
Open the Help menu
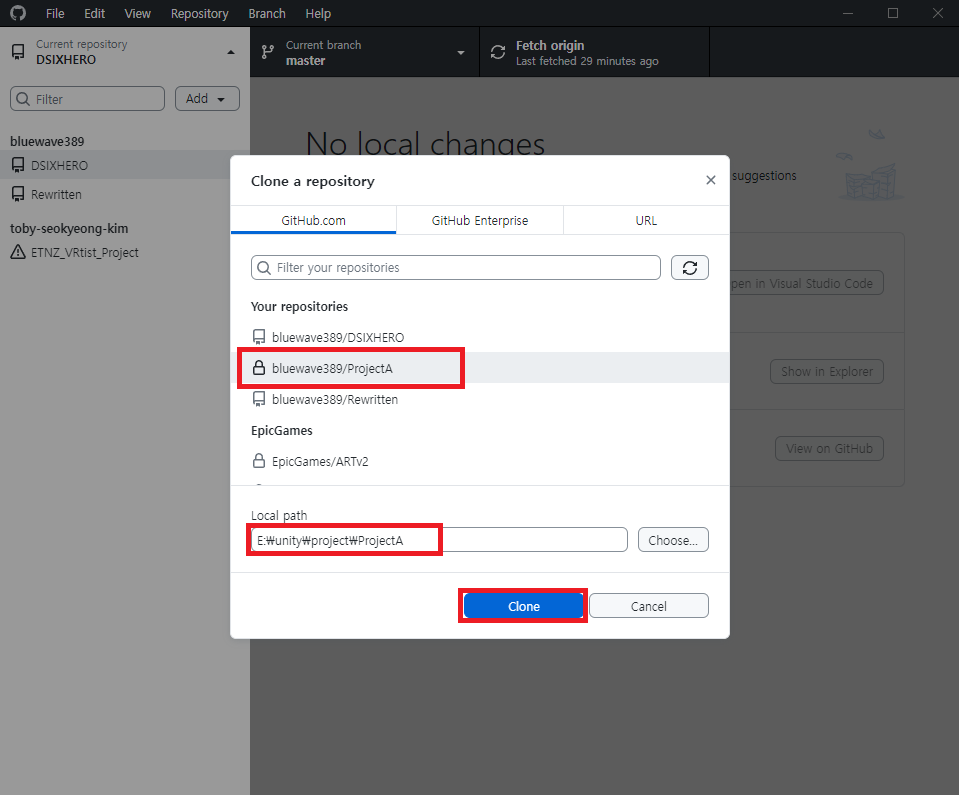[x=318, y=13]
